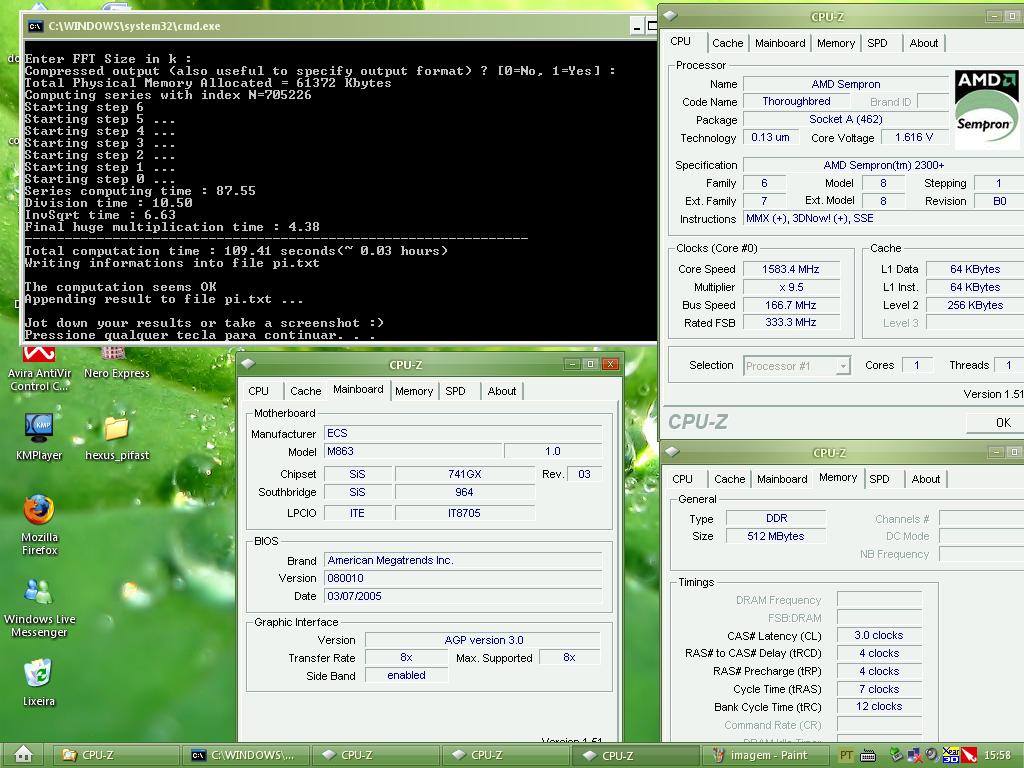This screenshot has height=768, width=1024.
Task: Select Memory tab in top CPU-Z window
Action: 835,43
